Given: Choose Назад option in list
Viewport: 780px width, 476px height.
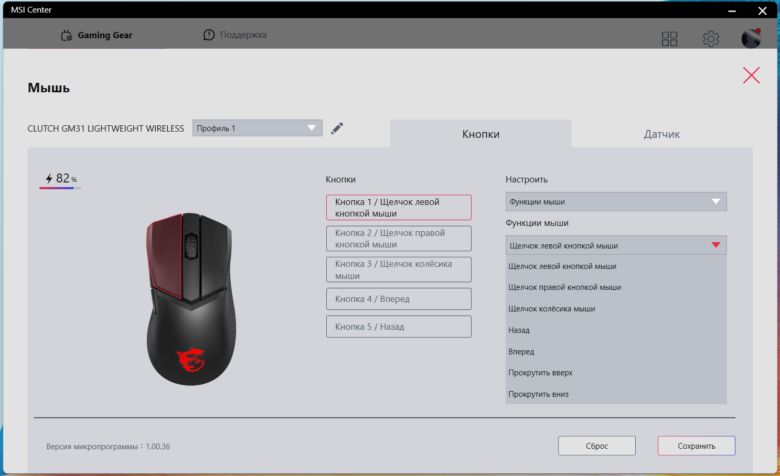Looking at the screenshot, I should pos(616,330).
